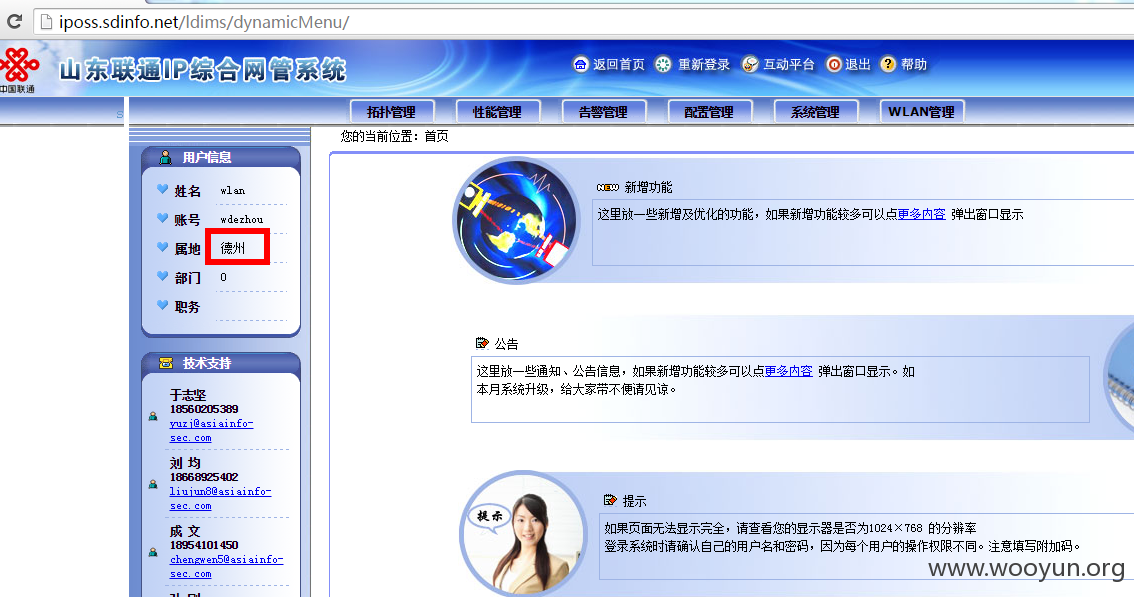
Task: Click the red 退出 exit icon
Action: pos(834,64)
